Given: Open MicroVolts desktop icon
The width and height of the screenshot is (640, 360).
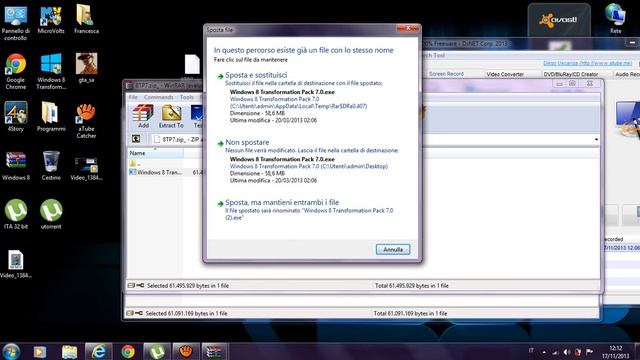Looking at the screenshot, I should [x=51, y=20].
